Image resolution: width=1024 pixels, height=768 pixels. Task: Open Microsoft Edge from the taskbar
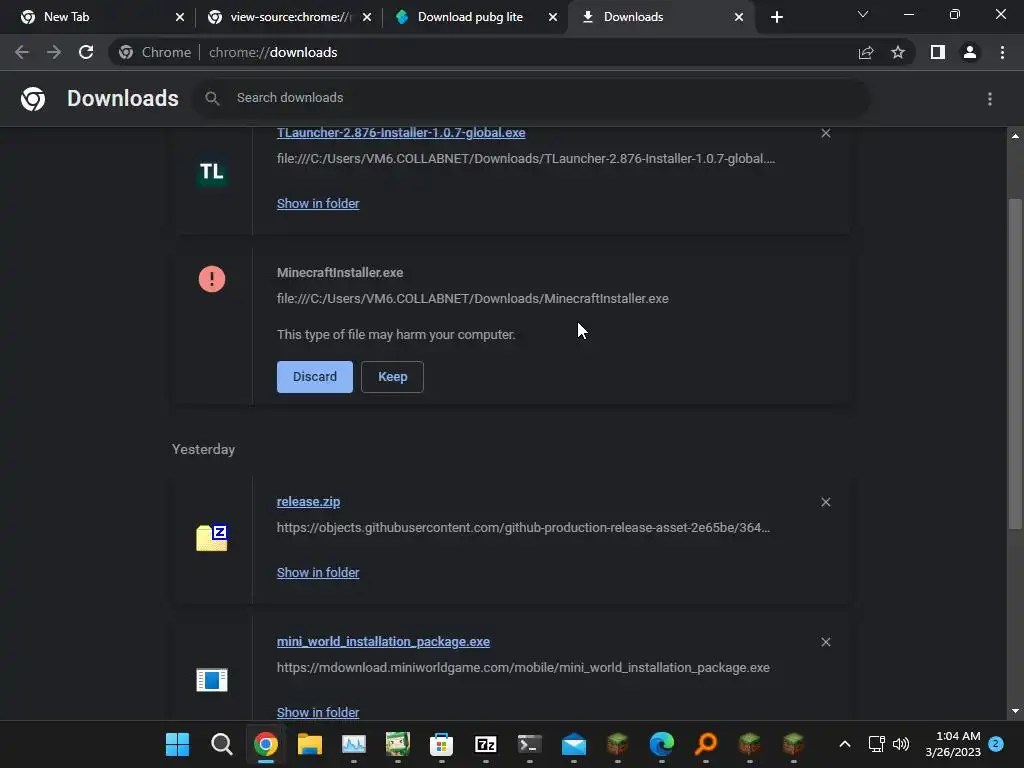(662, 744)
